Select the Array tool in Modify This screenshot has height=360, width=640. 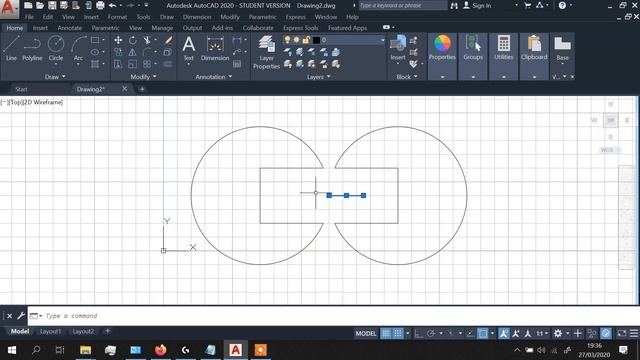tap(147, 64)
